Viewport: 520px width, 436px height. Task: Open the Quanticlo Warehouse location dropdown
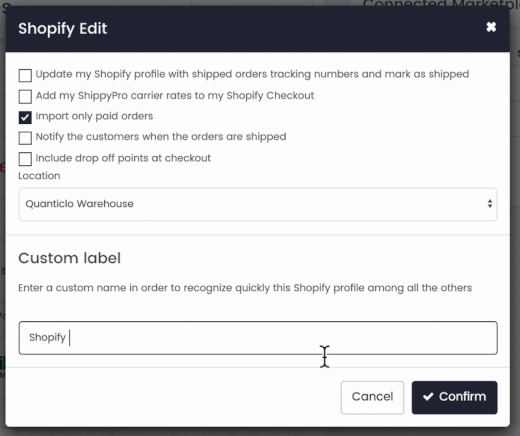coord(258,204)
